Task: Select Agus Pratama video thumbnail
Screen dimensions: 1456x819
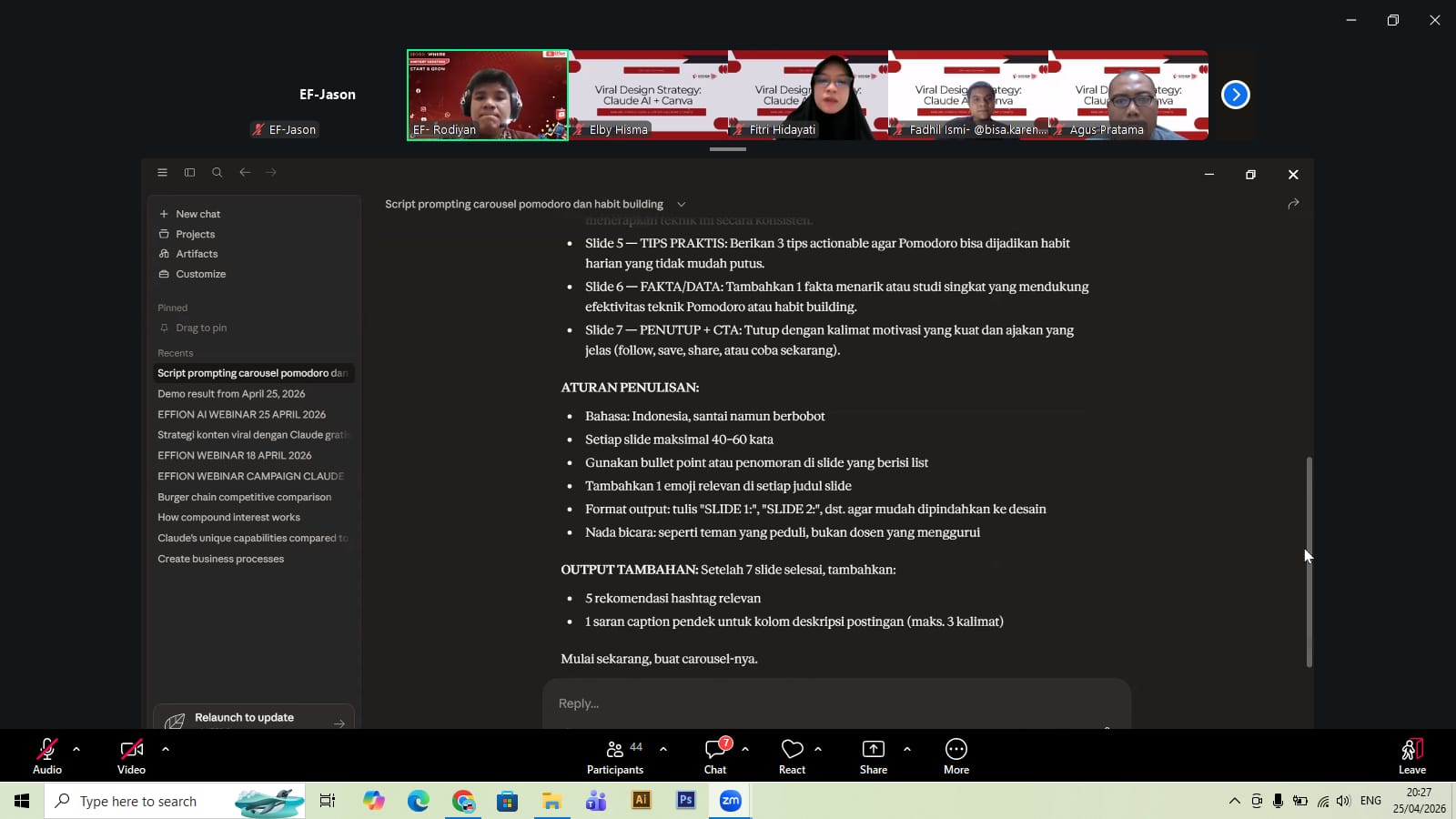Action: (1128, 95)
